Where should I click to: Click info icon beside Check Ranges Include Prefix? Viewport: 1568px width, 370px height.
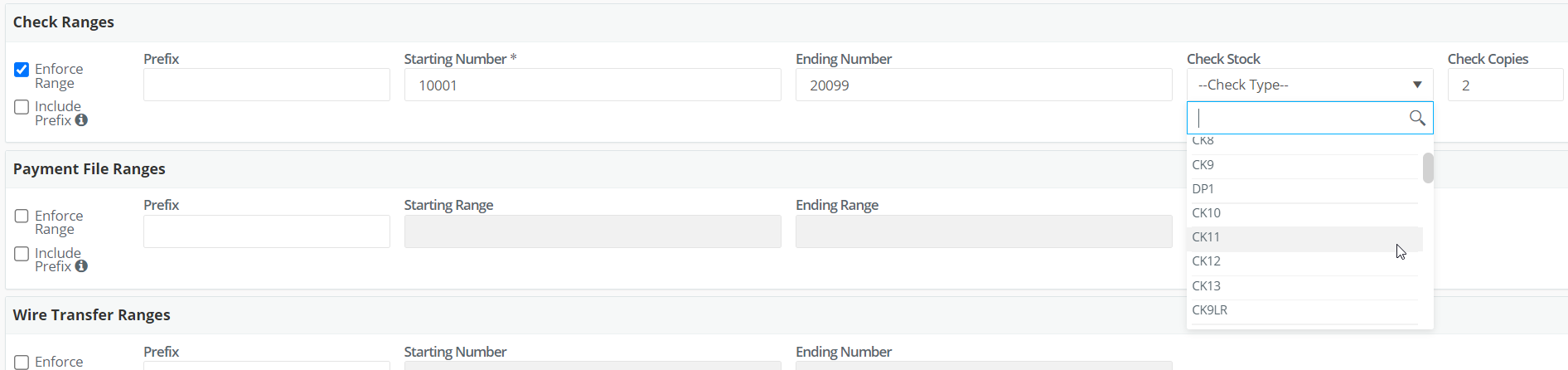[x=81, y=120]
